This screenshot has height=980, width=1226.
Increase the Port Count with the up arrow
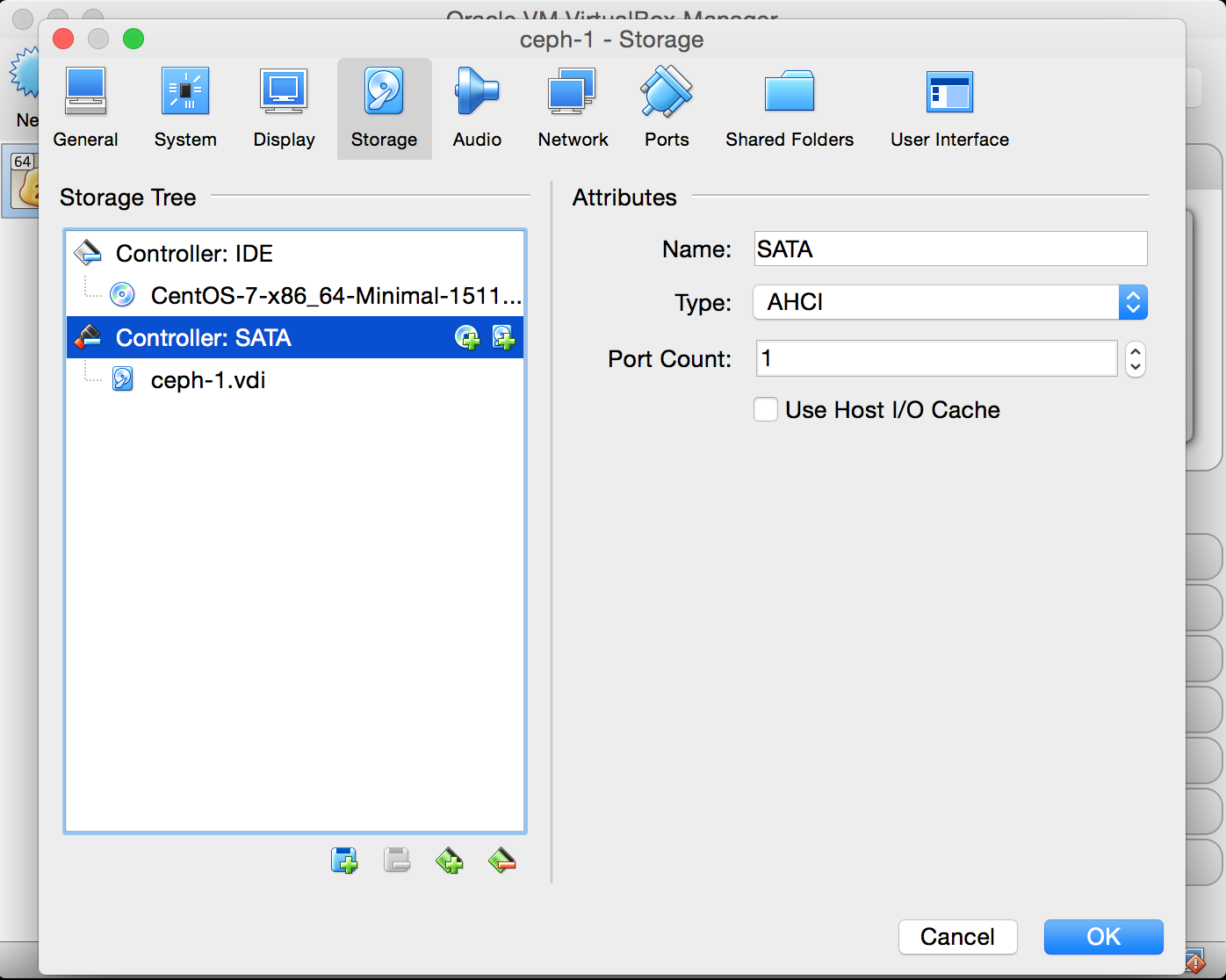coord(1136,350)
